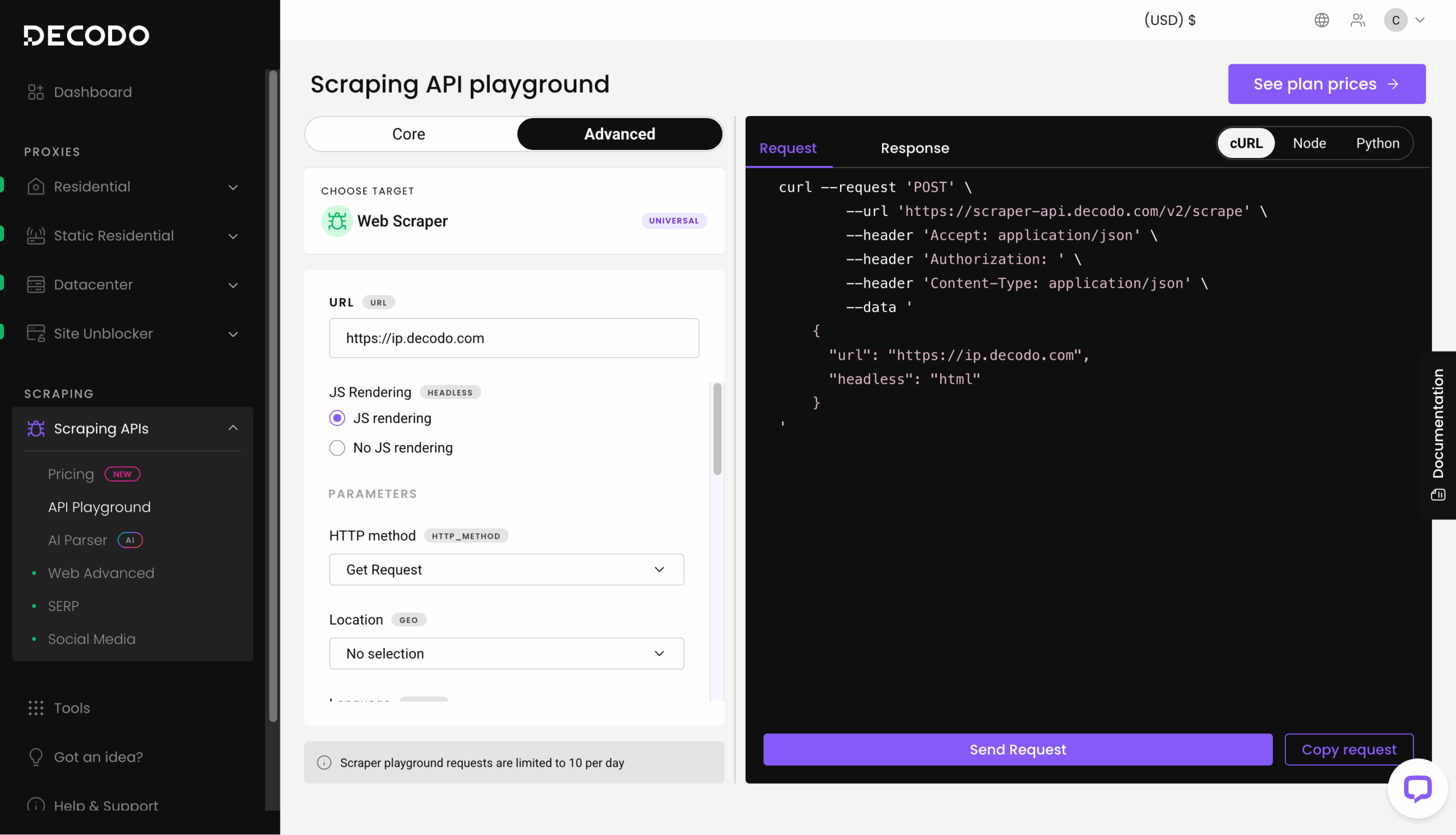
Task: Open the language globe icon
Action: click(1322, 20)
